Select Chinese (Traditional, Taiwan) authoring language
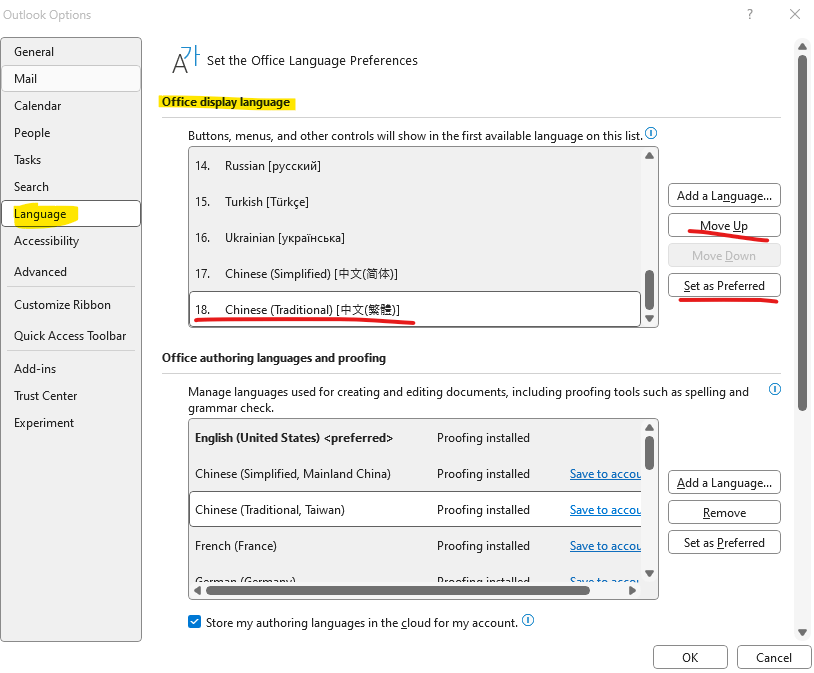 [415, 510]
